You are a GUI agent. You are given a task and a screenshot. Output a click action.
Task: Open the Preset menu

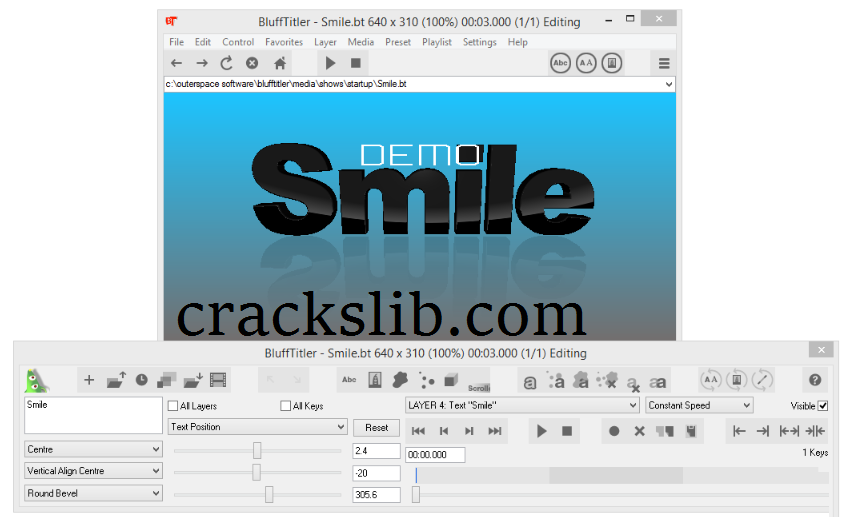398,42
